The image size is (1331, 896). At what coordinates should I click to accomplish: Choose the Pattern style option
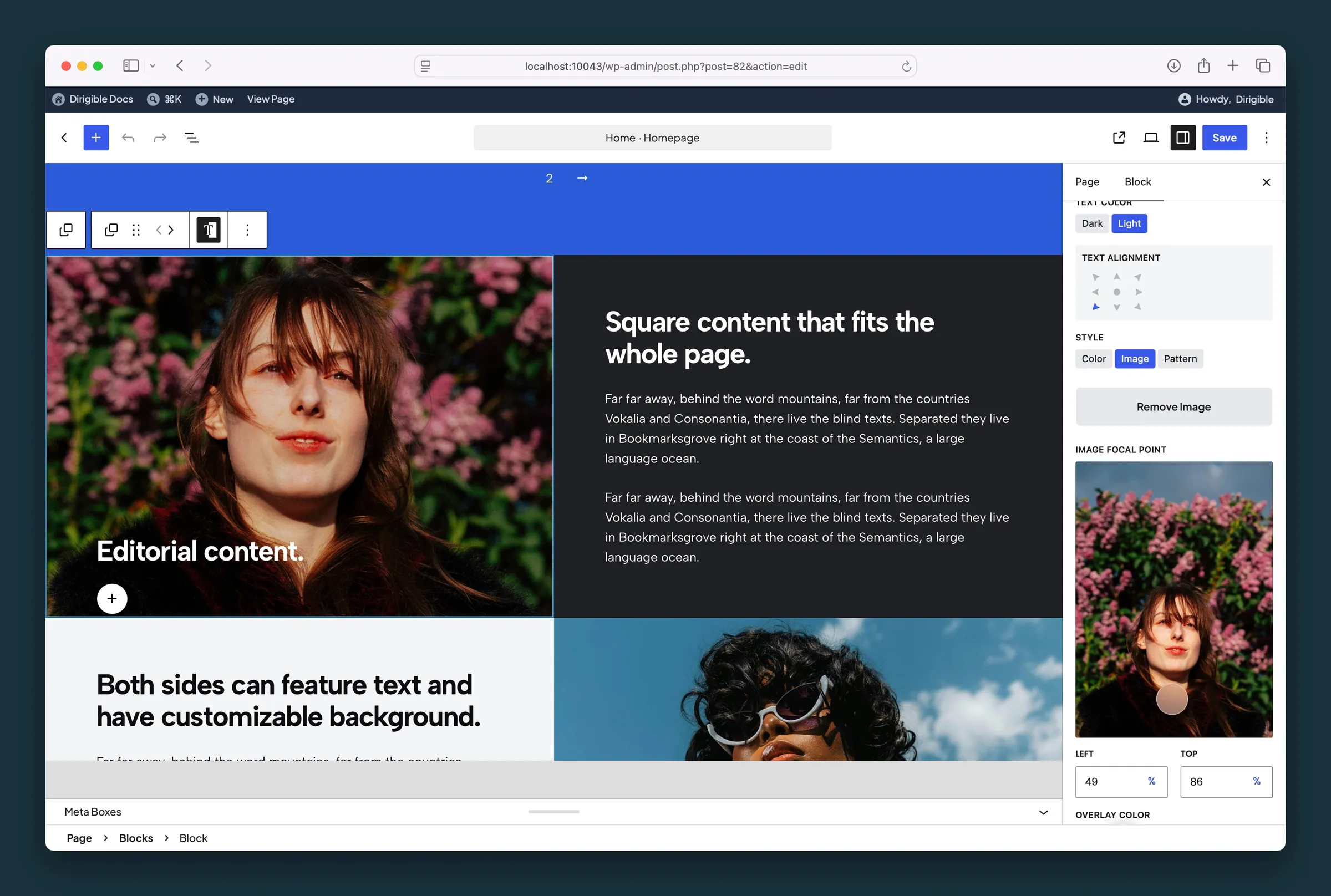[x=1181, y=359]
